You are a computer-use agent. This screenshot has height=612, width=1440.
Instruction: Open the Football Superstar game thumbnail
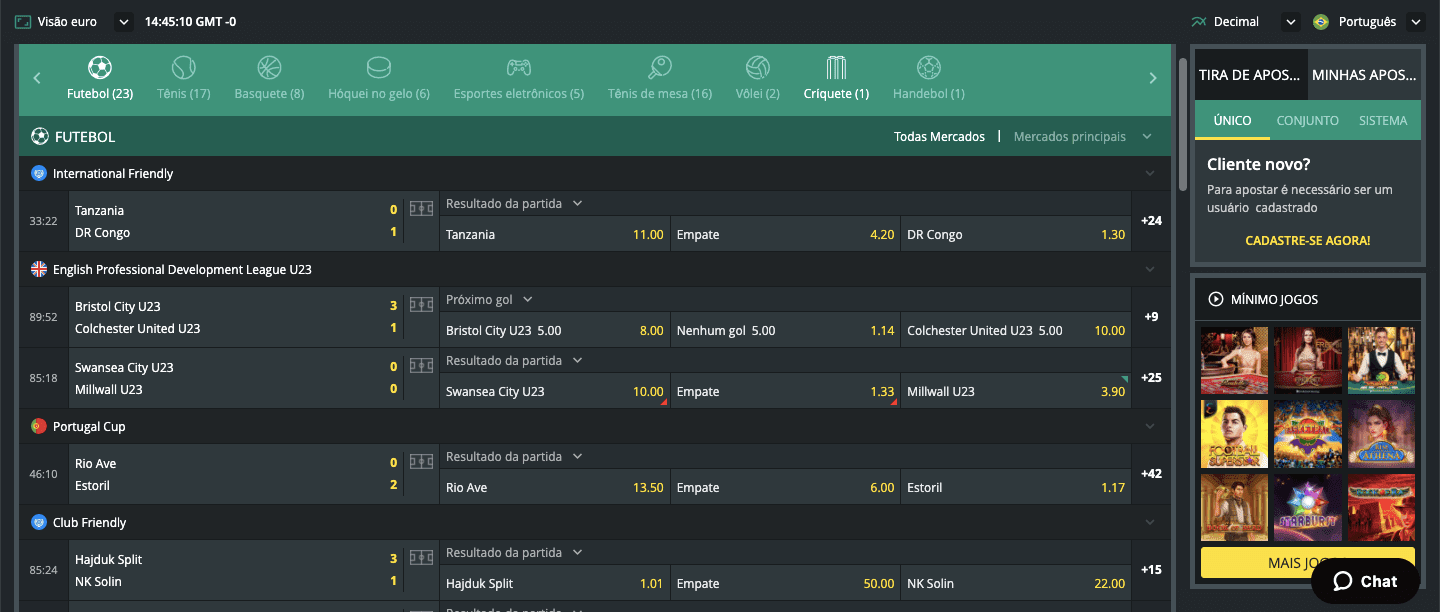click(1234, 434)
